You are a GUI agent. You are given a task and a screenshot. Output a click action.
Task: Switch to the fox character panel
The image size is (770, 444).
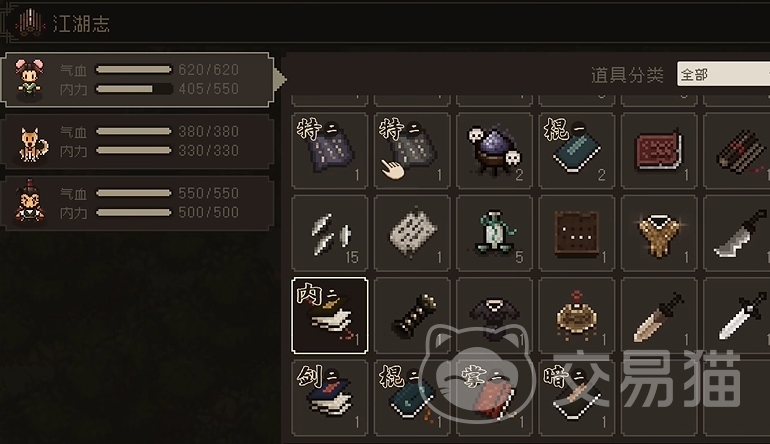click(x=137, y=141)
